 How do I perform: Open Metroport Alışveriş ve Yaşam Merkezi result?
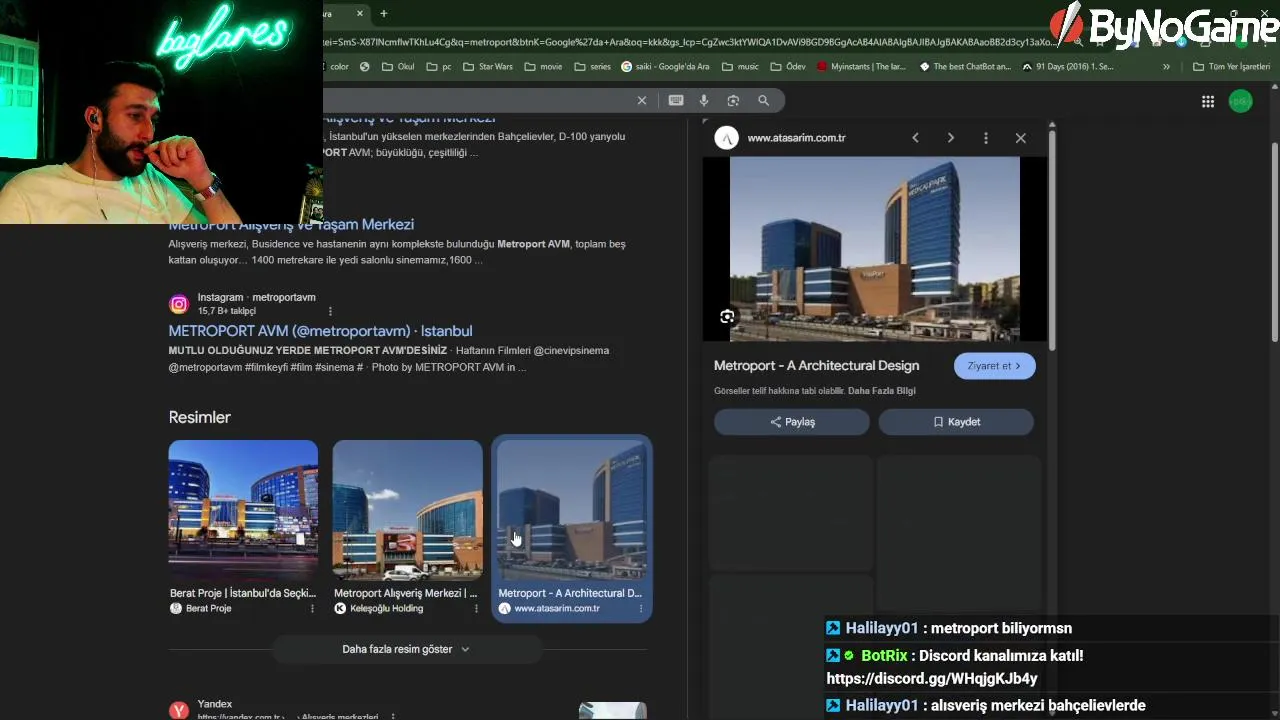pos(291,224)
